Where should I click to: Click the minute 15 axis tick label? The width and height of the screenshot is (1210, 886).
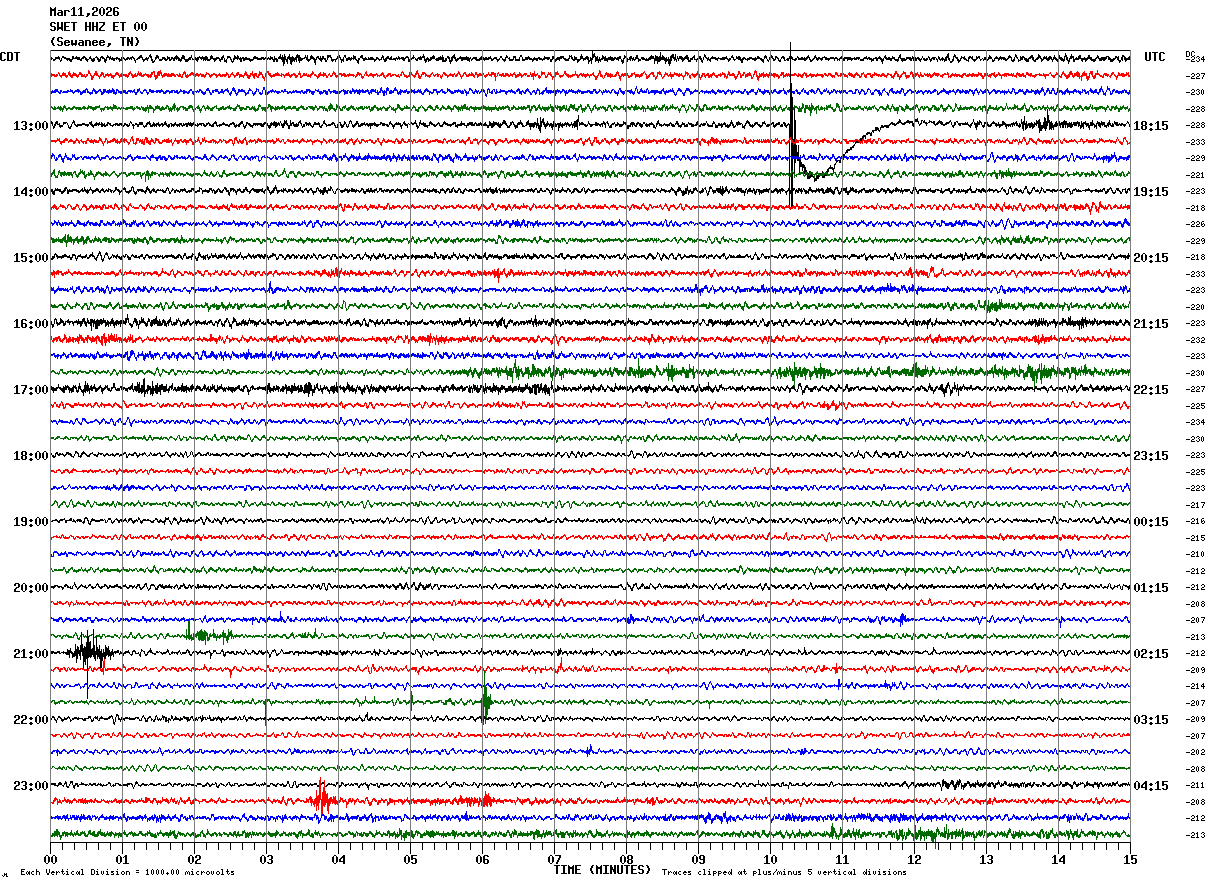point(1130,860)
